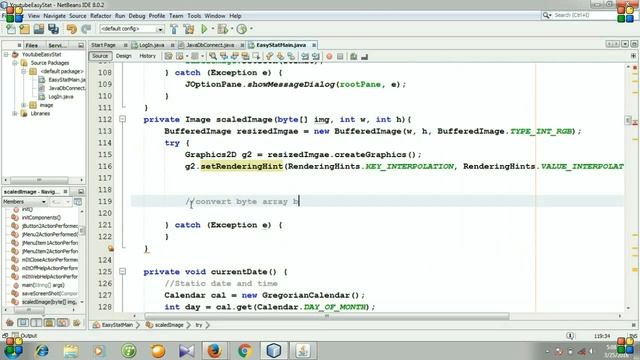Open Run Project dropdown arrow

coord(212,29)
